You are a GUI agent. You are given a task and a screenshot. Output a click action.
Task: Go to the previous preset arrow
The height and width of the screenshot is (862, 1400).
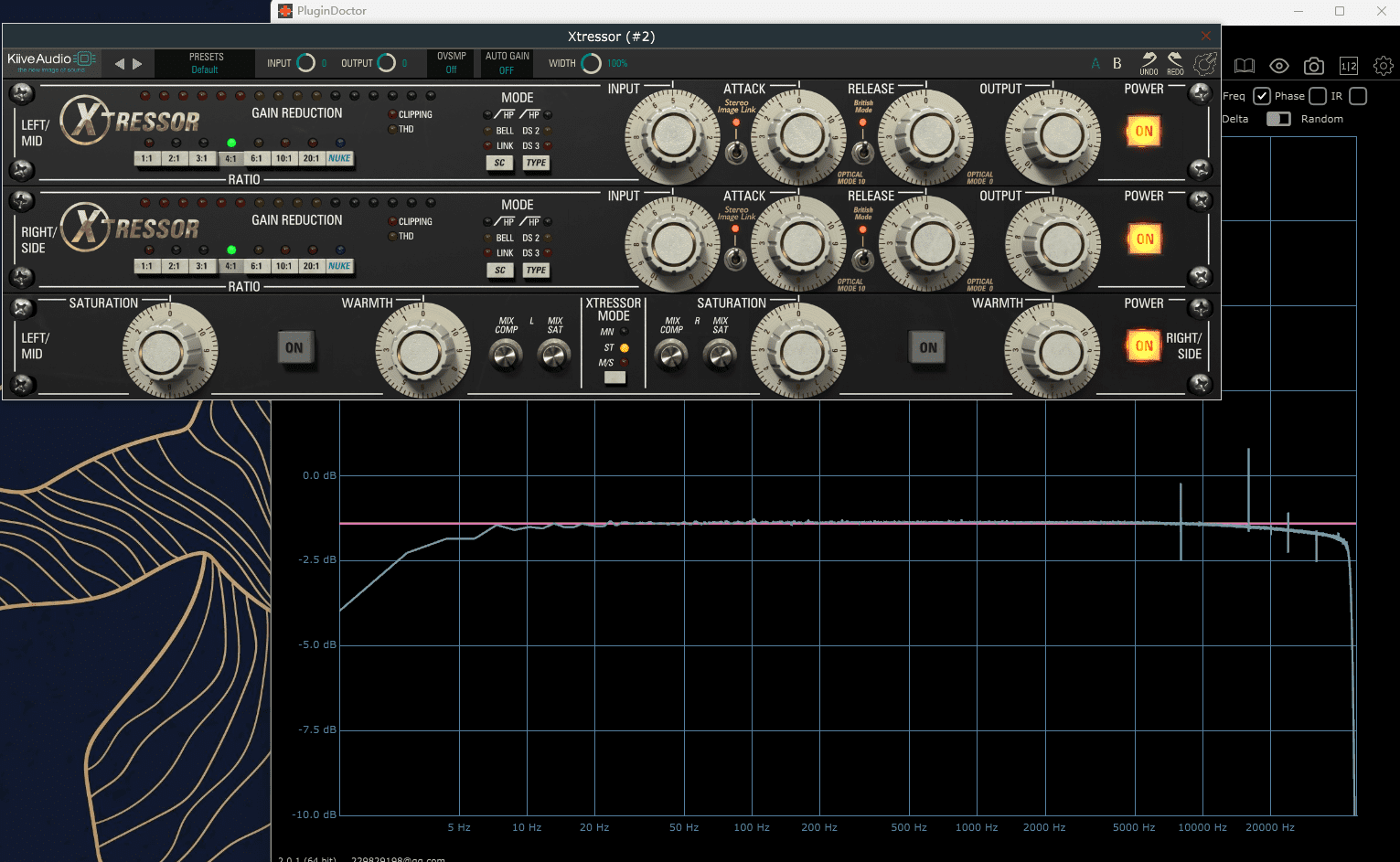(119, 64)
